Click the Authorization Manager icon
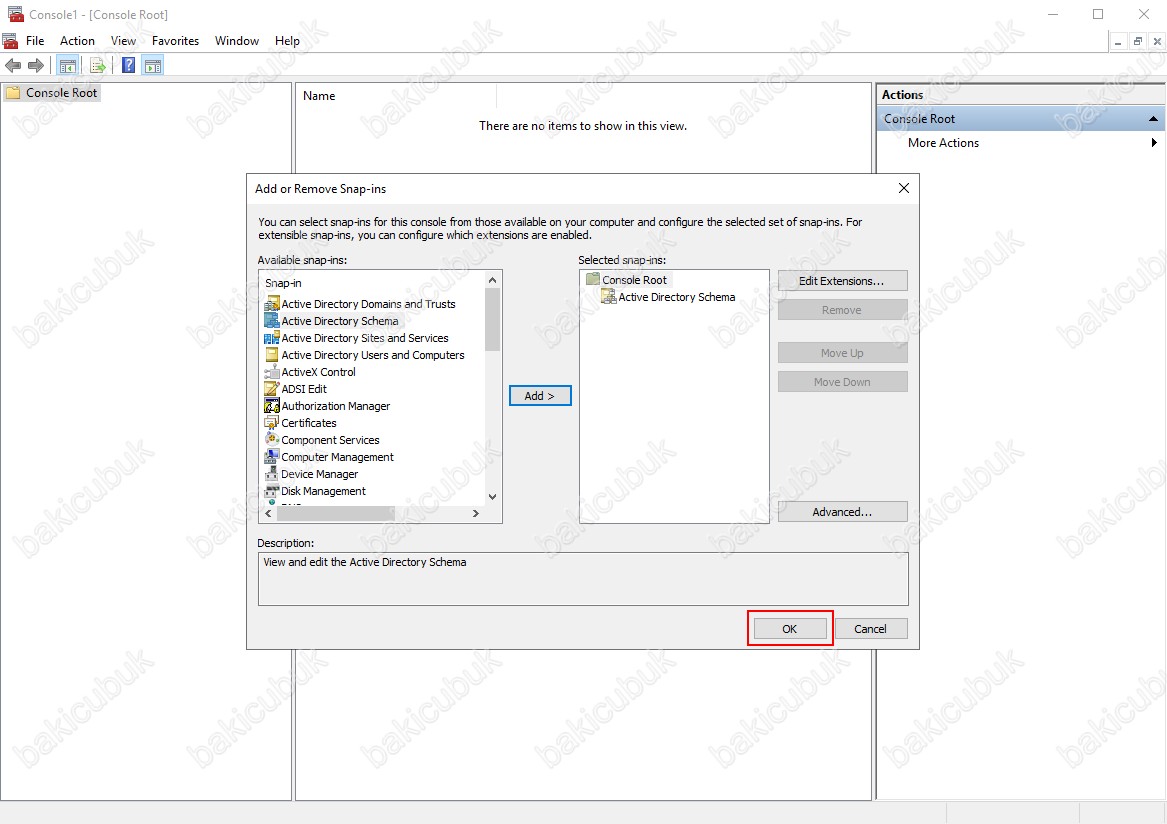Image resolution: width=1167 pixels, height=824 pixels. click(272, 406)
